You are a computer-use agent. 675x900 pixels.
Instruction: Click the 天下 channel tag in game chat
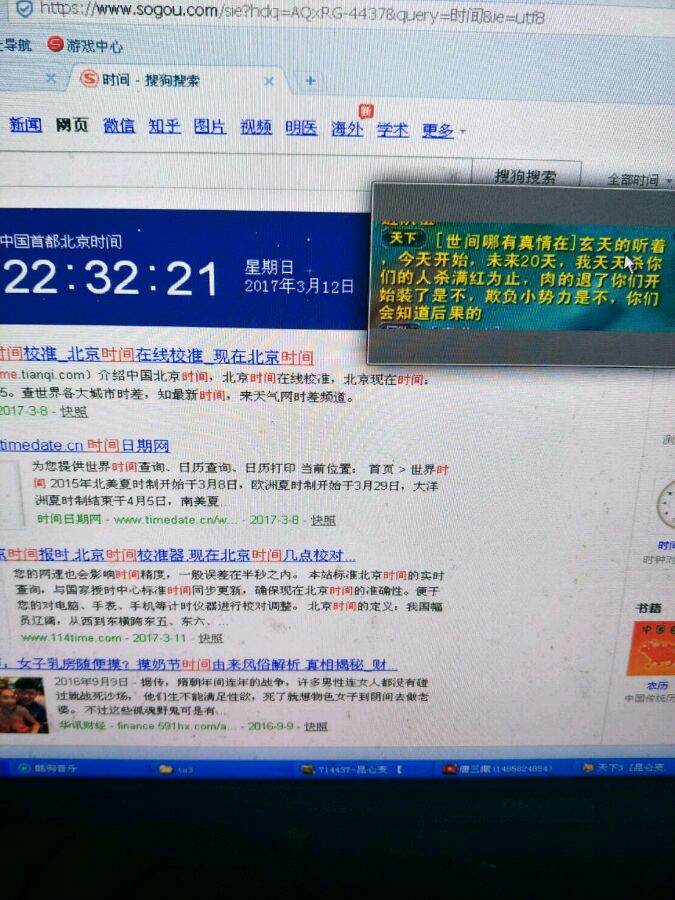click(x=403, y=238)
